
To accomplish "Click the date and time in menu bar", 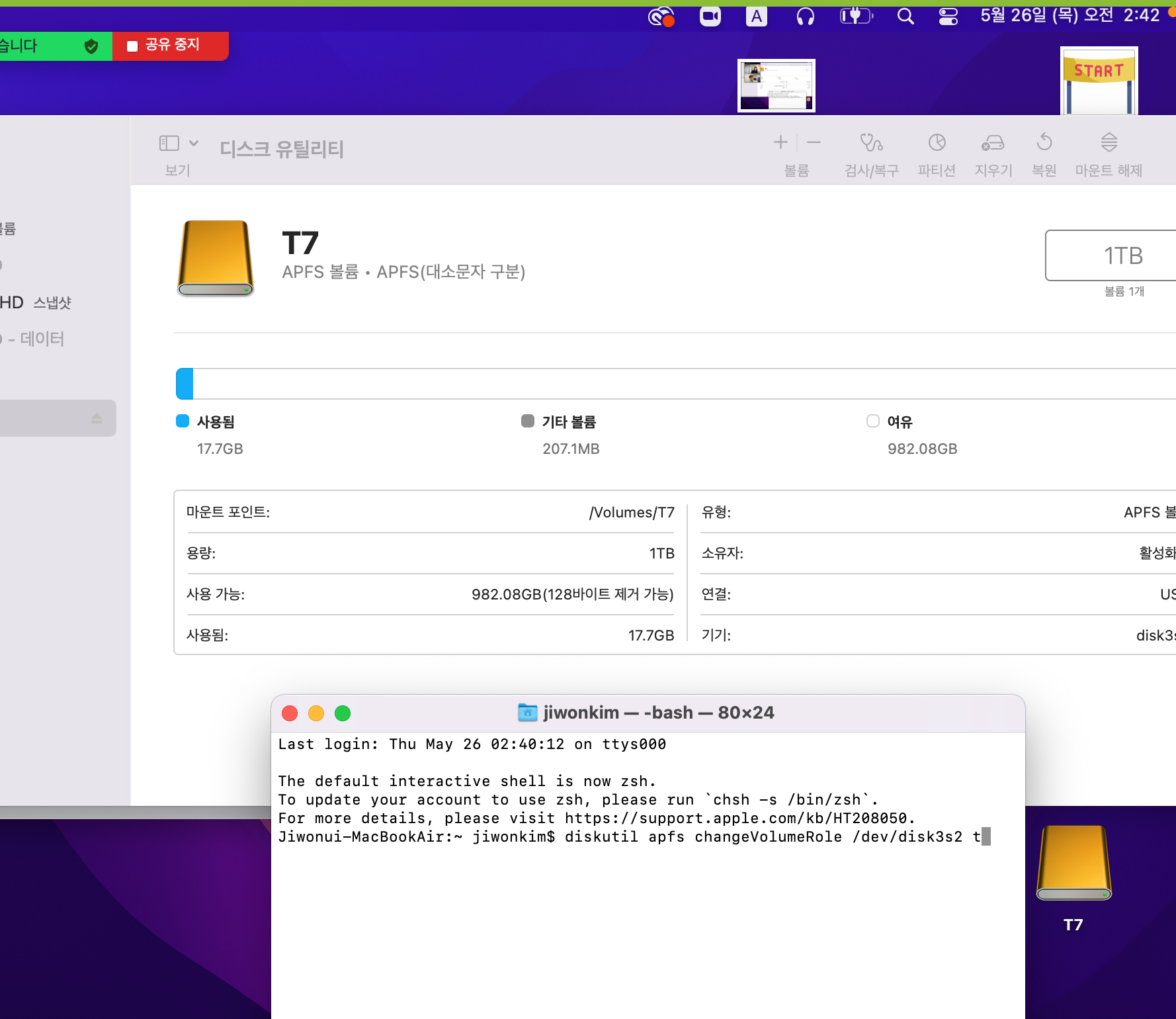I will tap(1070, 15).
